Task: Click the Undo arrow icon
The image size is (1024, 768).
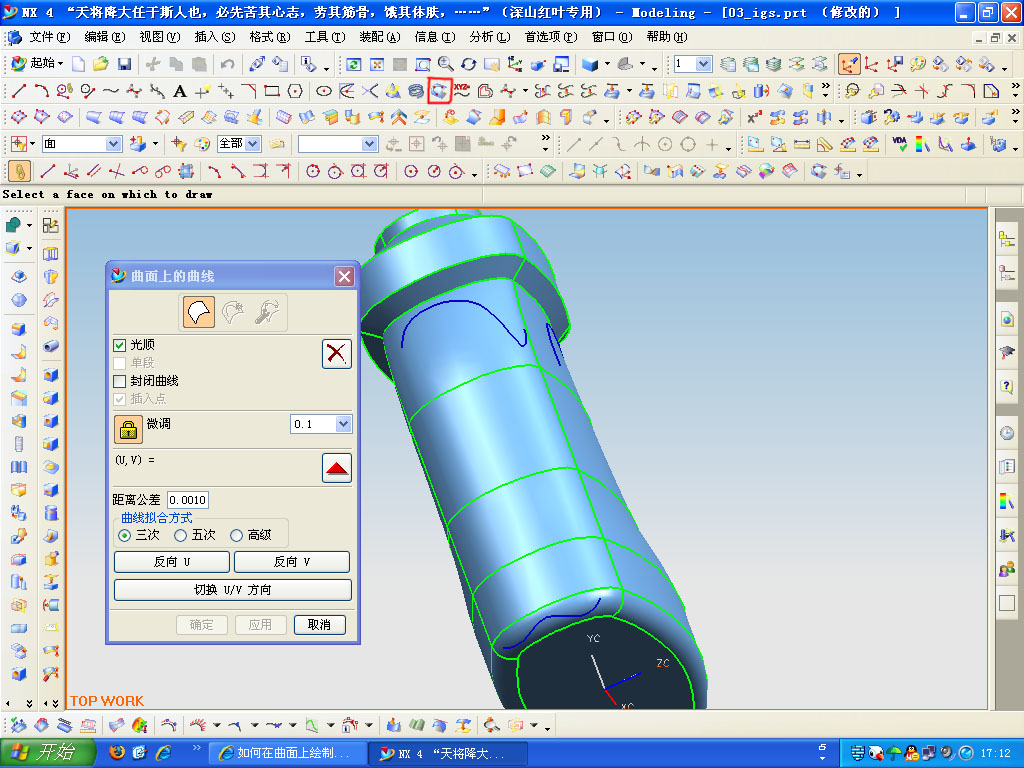Action: 227,64
